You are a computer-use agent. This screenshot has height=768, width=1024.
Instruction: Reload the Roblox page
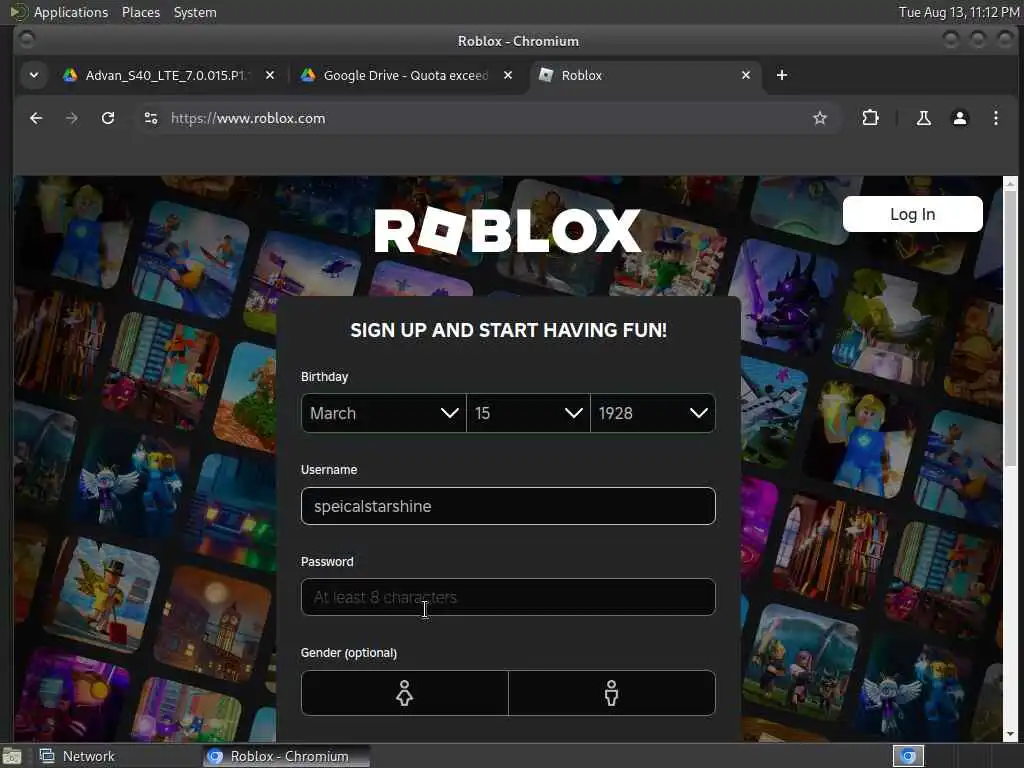click(x=108, y=118)
